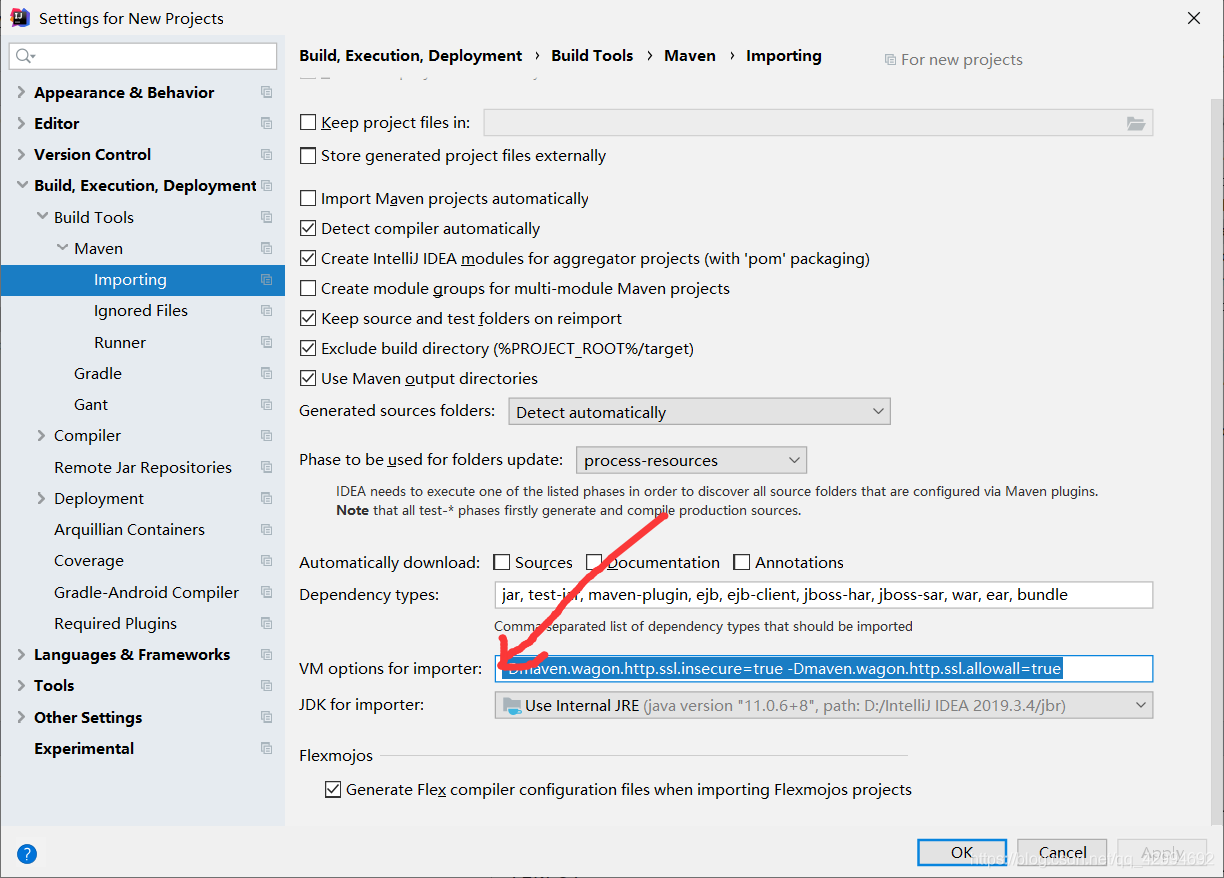Click the settings search box
The image size is (1224, 878).
tap(143, 56)
